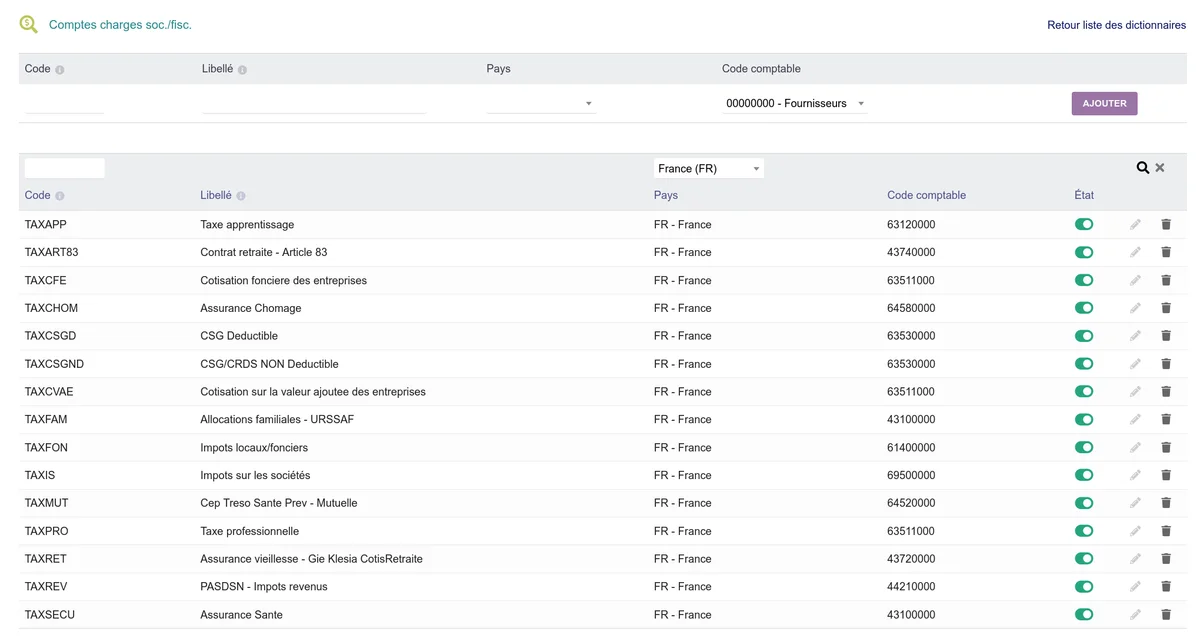Image resolution: width=1200 pixels, height=638 pixels.
Task: Toggle the TAXCVAE active state switch
Action: 1084,392
